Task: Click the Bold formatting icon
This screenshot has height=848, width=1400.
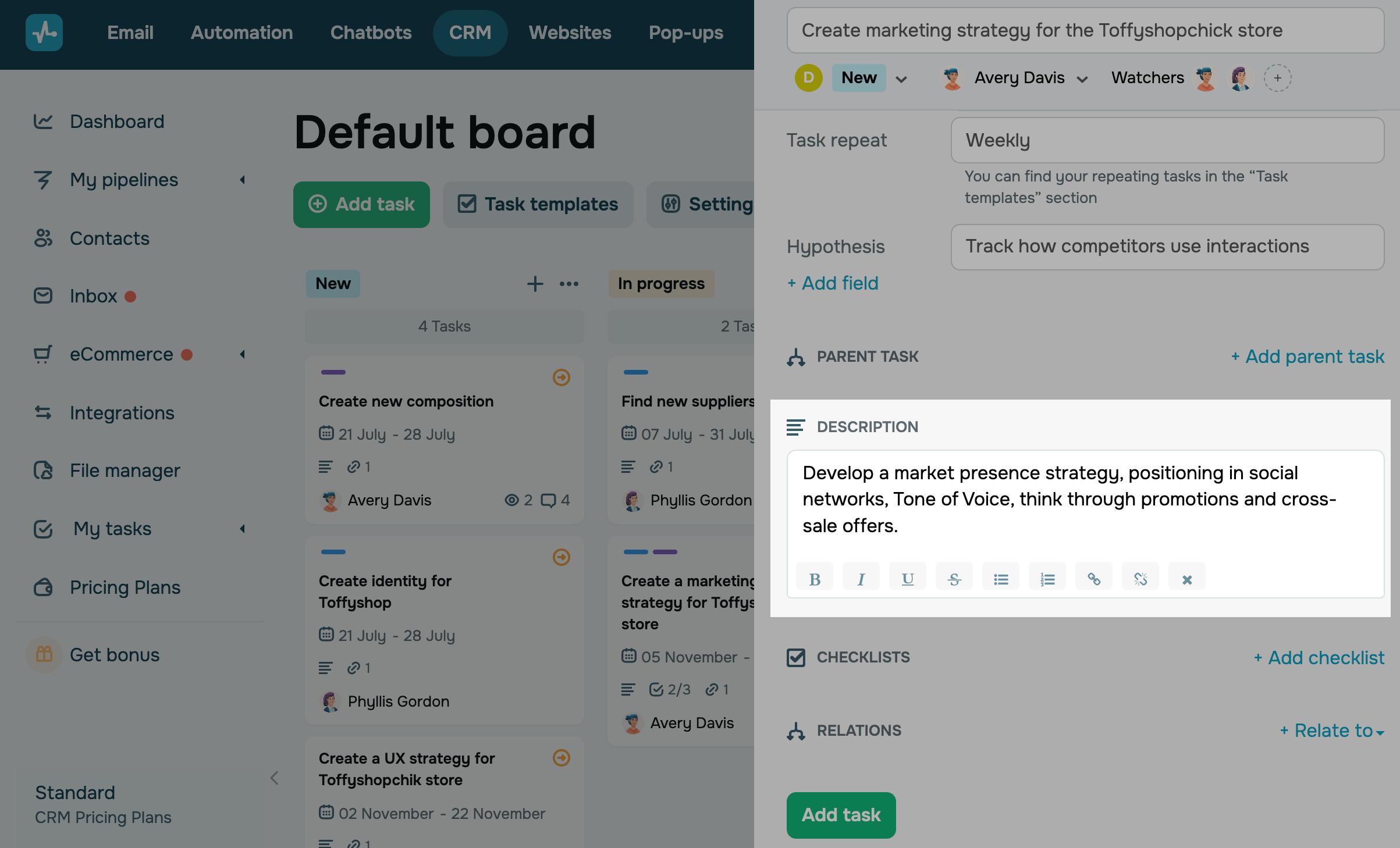Action: (x=814, y=579)
